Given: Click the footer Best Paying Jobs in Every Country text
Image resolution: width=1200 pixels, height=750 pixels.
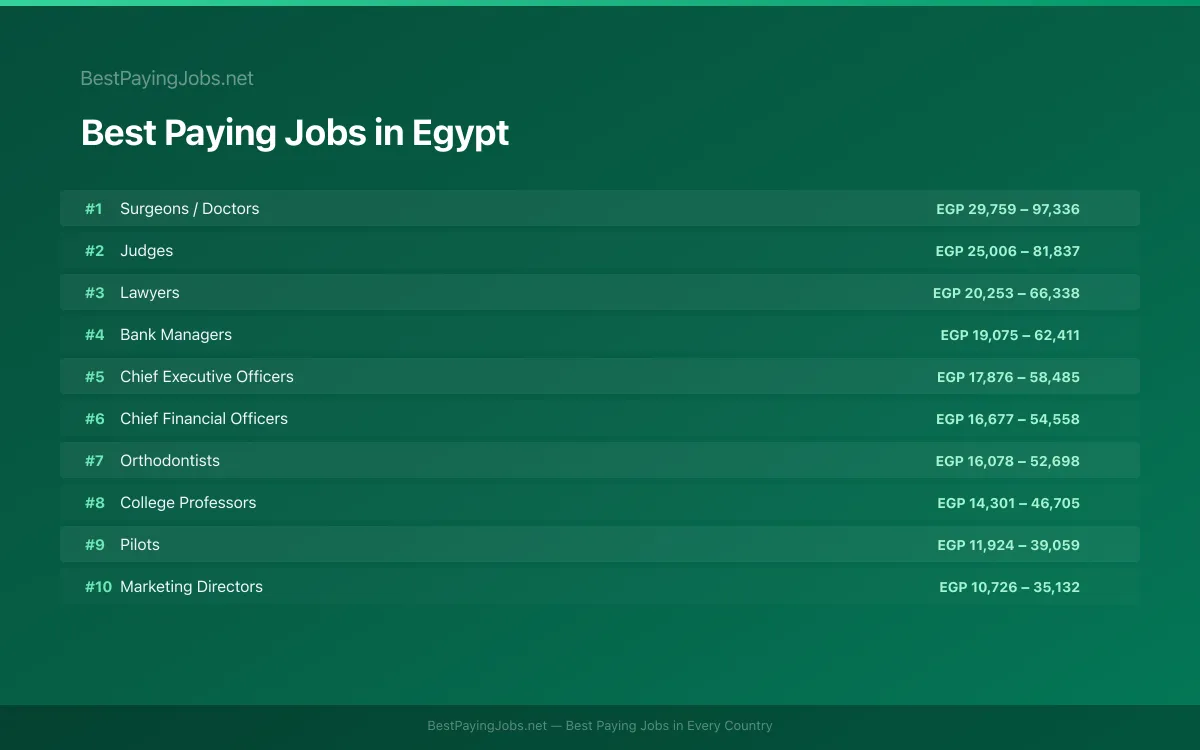Looking at the screenshot, I should coord(669,726).
